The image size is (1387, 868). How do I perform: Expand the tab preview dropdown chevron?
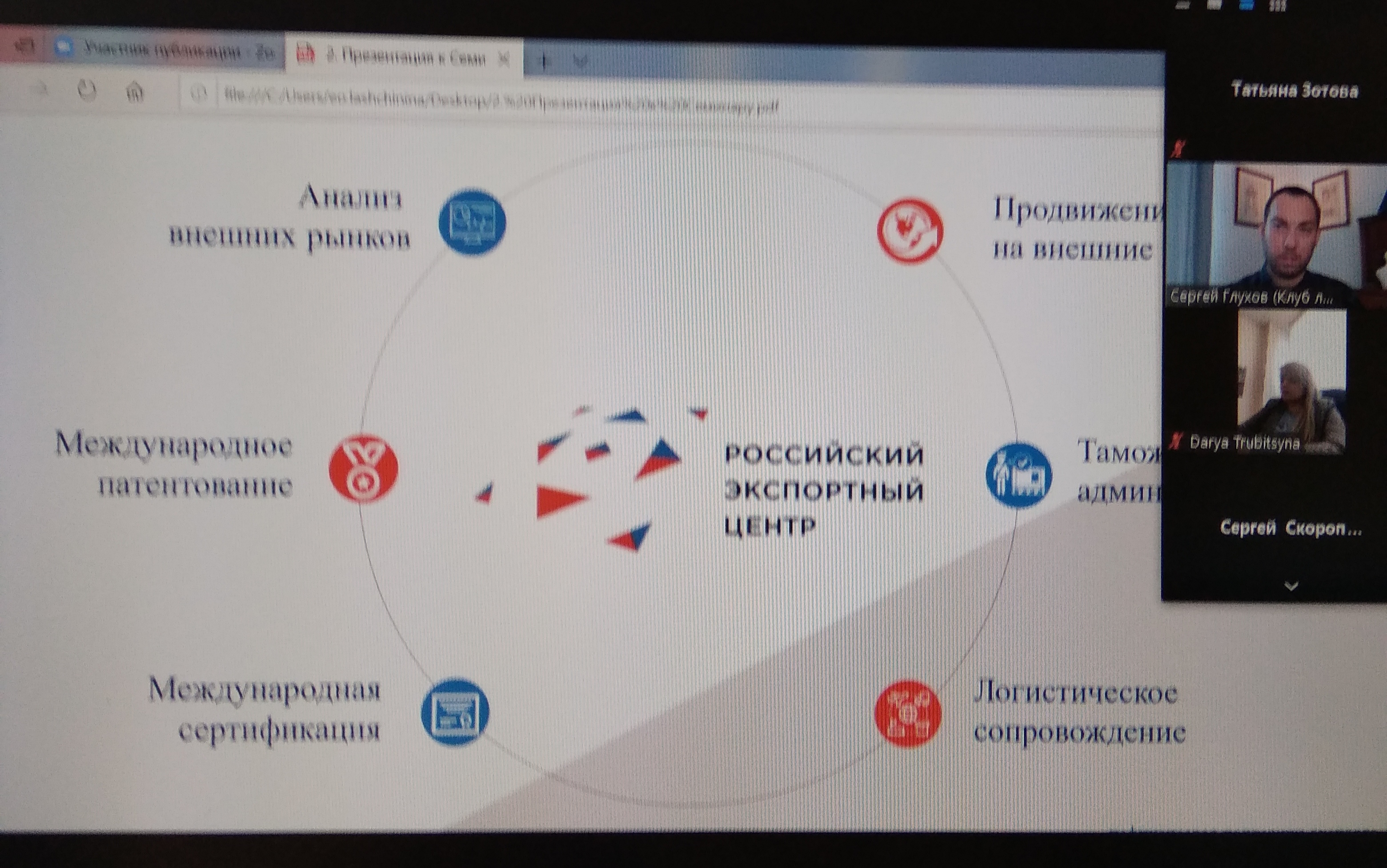pos(581,61)
